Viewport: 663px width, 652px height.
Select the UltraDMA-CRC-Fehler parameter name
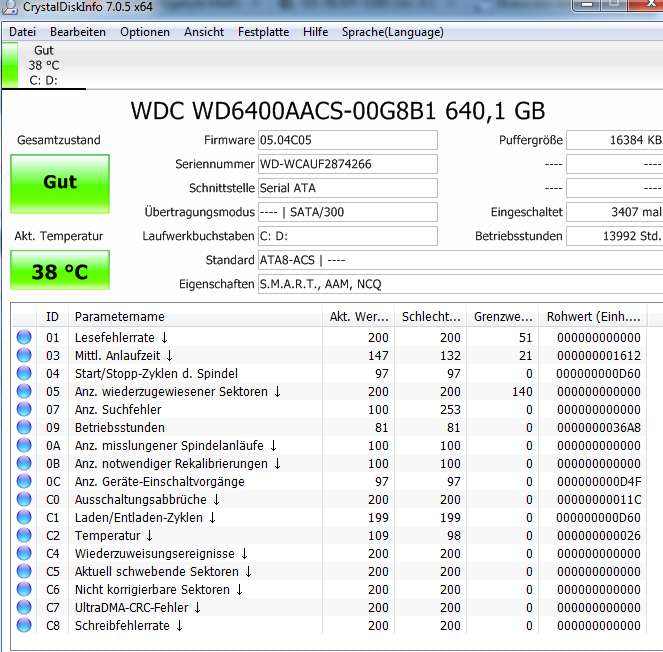coord(137,608)
